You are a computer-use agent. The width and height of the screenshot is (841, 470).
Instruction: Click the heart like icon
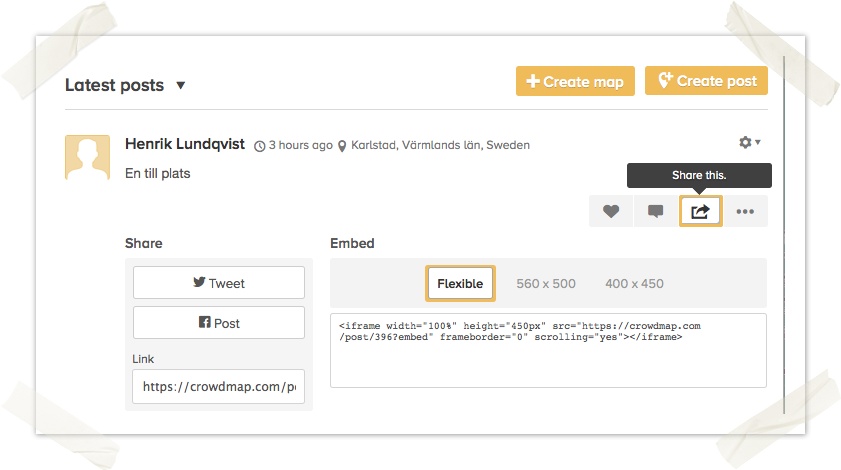coord(611,211)
